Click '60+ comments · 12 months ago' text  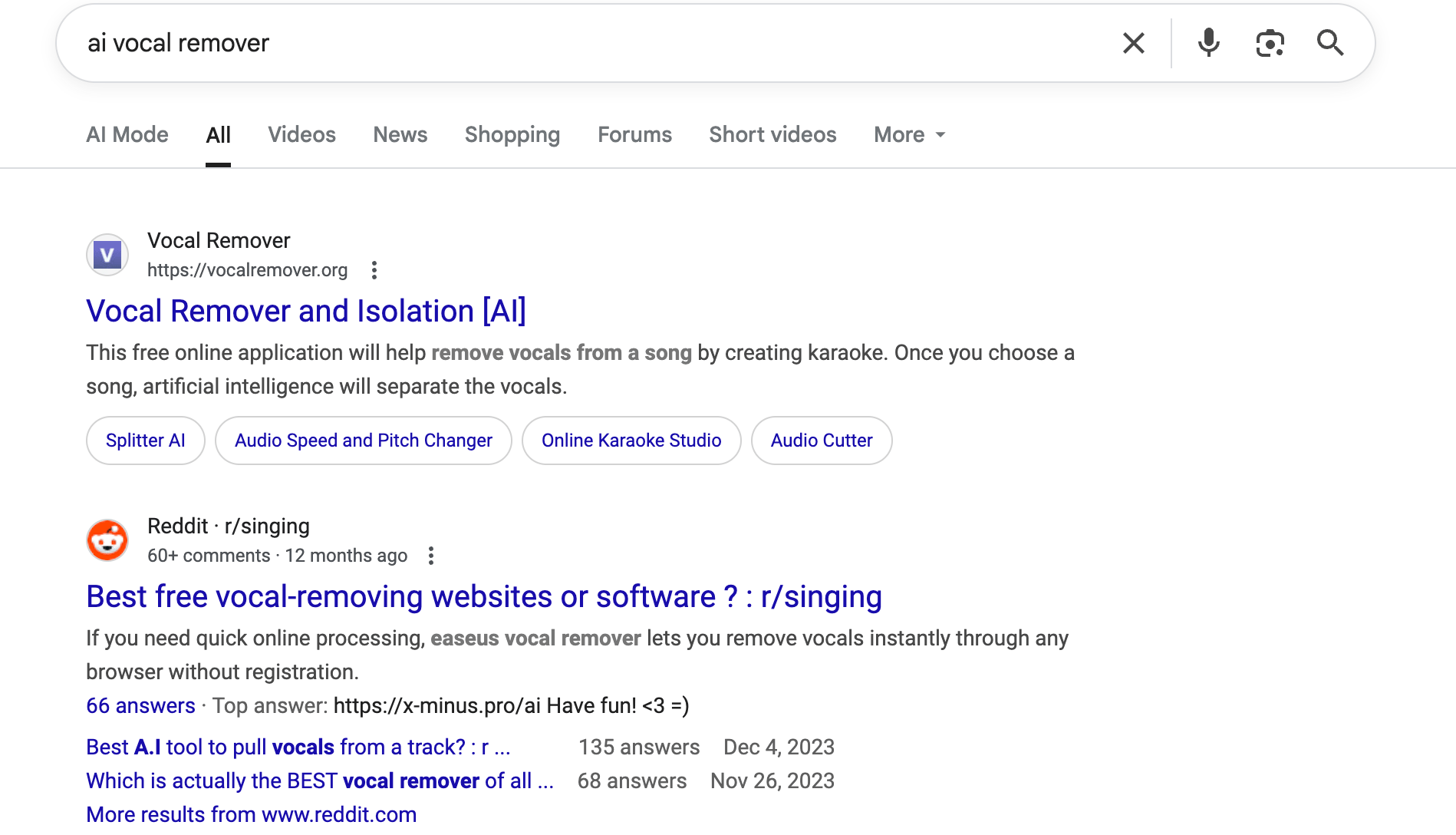(277, 556)
